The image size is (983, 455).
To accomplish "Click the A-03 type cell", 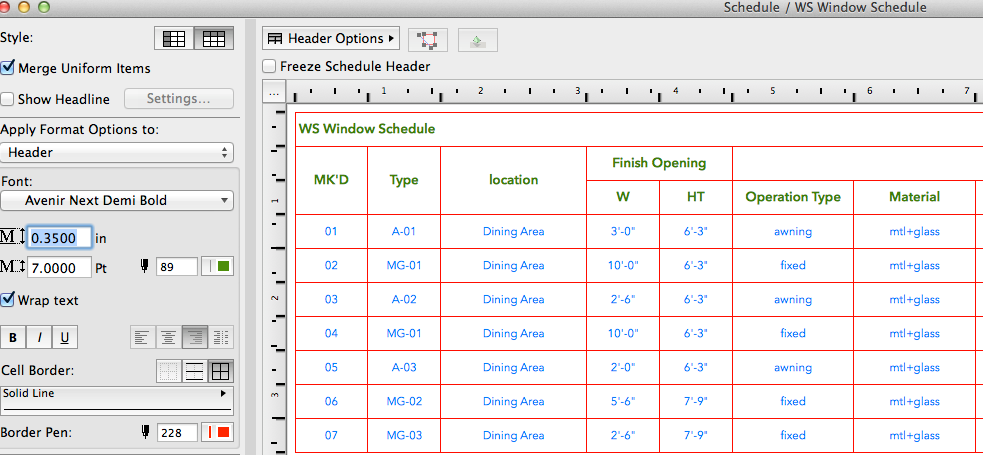I will tap(404, 367).
